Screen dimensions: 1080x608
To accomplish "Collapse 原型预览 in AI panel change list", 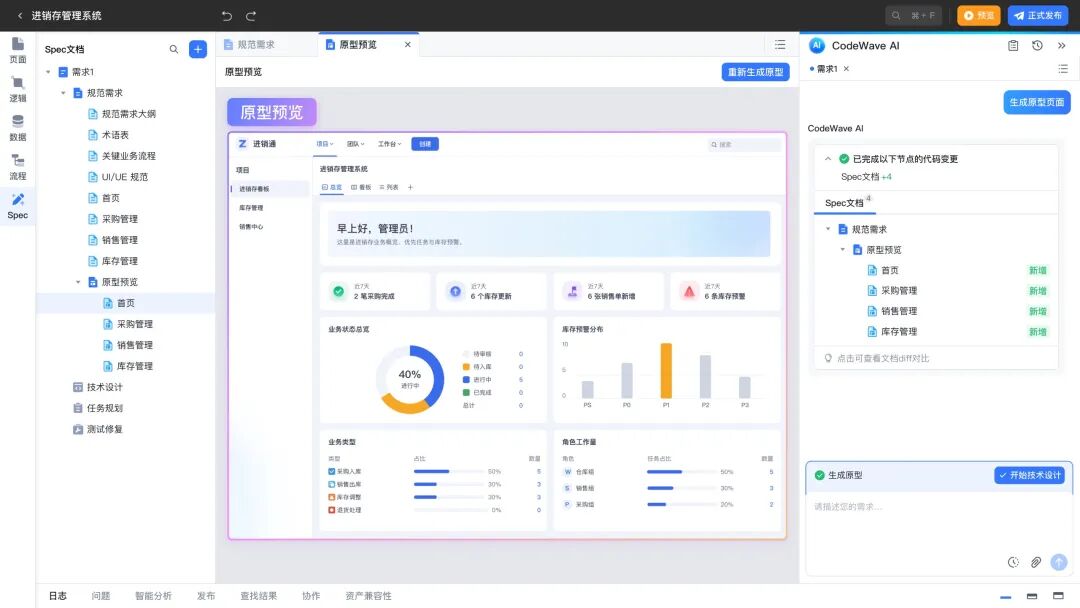I will 842,250.
